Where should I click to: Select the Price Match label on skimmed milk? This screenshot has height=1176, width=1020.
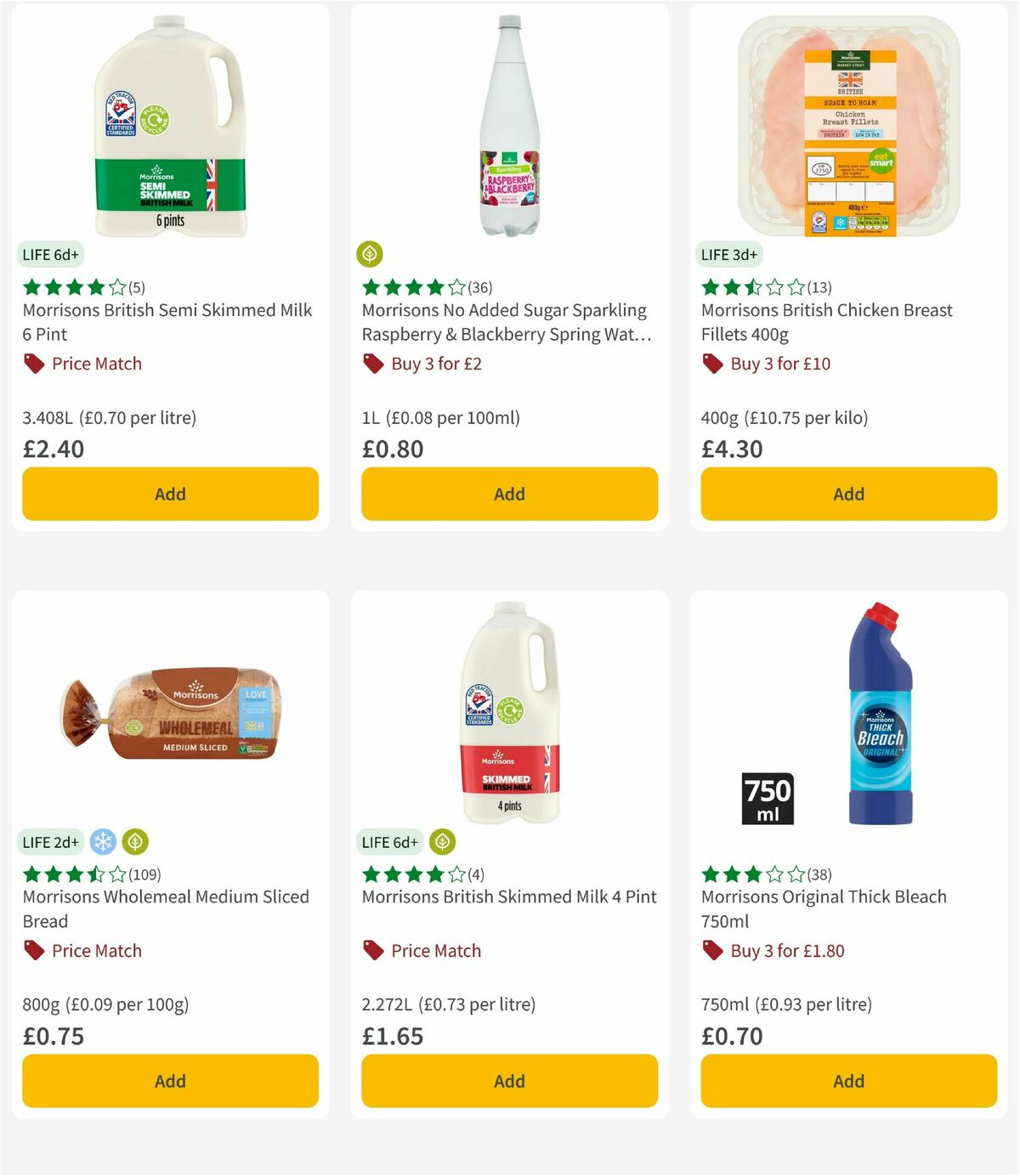pyautogui.click(x=436, y=951)
